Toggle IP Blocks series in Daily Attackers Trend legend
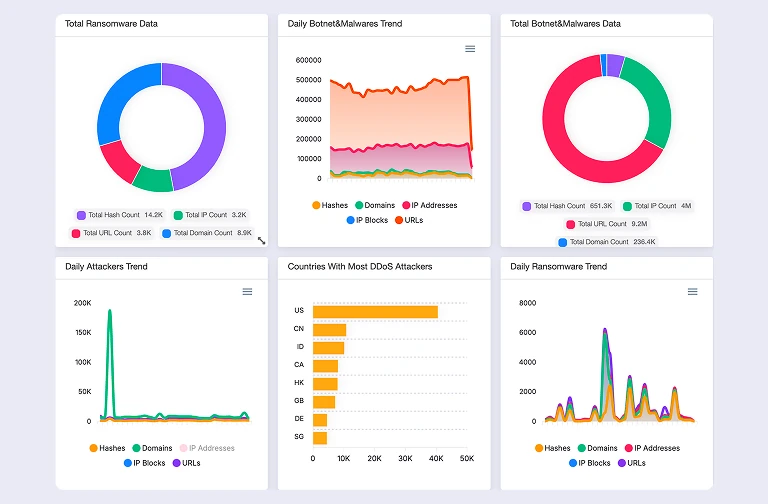Screen dimensions: 768x504 point(144,463)
